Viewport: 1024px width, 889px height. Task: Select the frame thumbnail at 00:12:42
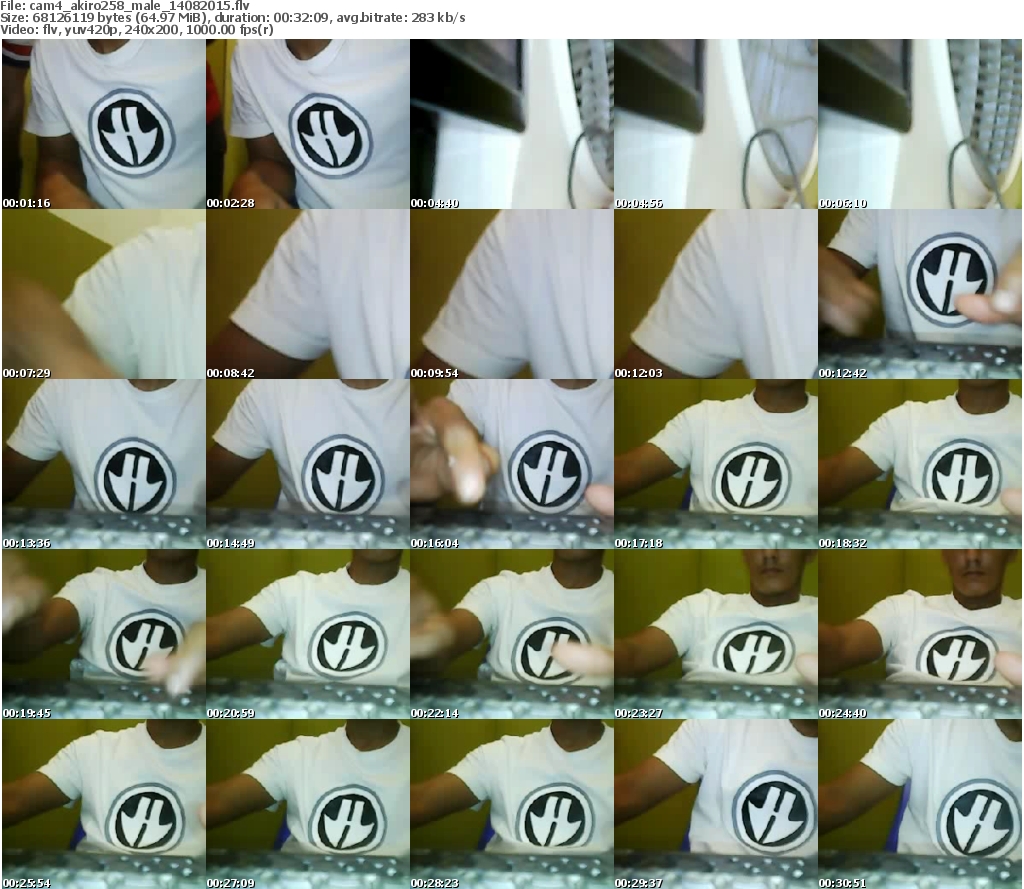920,294
